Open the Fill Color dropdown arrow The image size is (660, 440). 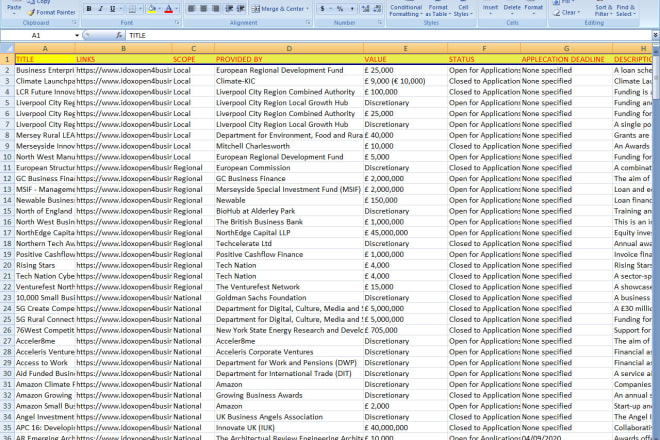coord(160,9)
